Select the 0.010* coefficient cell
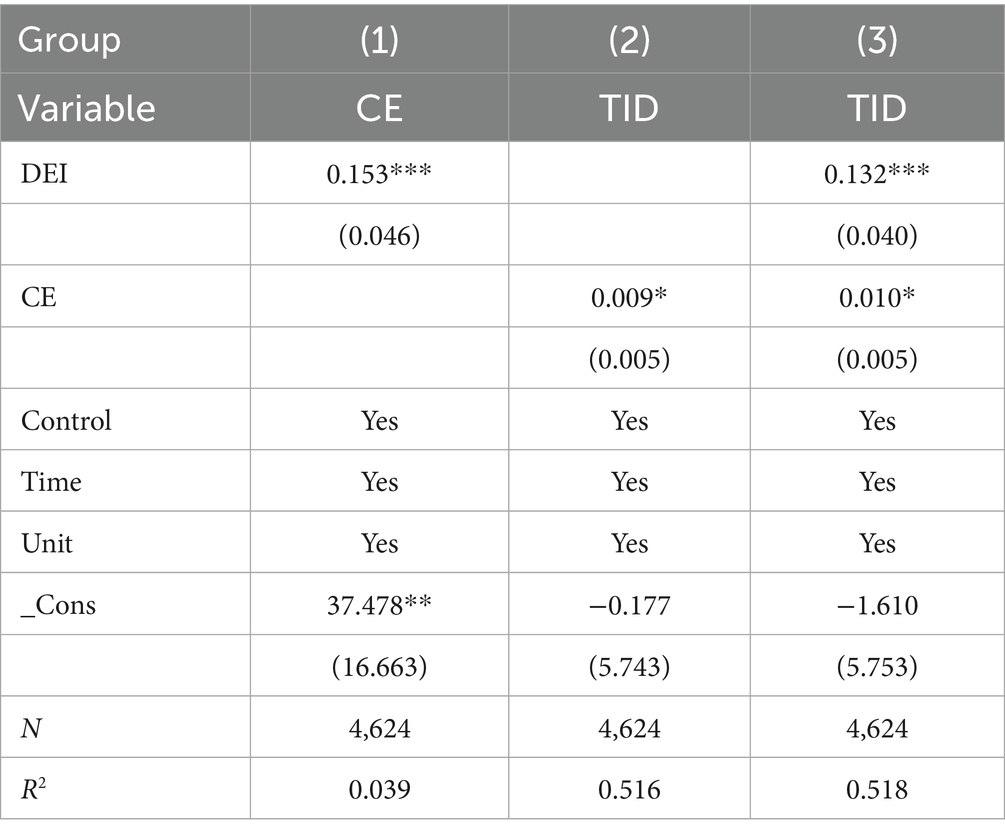The height and width of the screenshot is (837, 1005). click(876, 297)
